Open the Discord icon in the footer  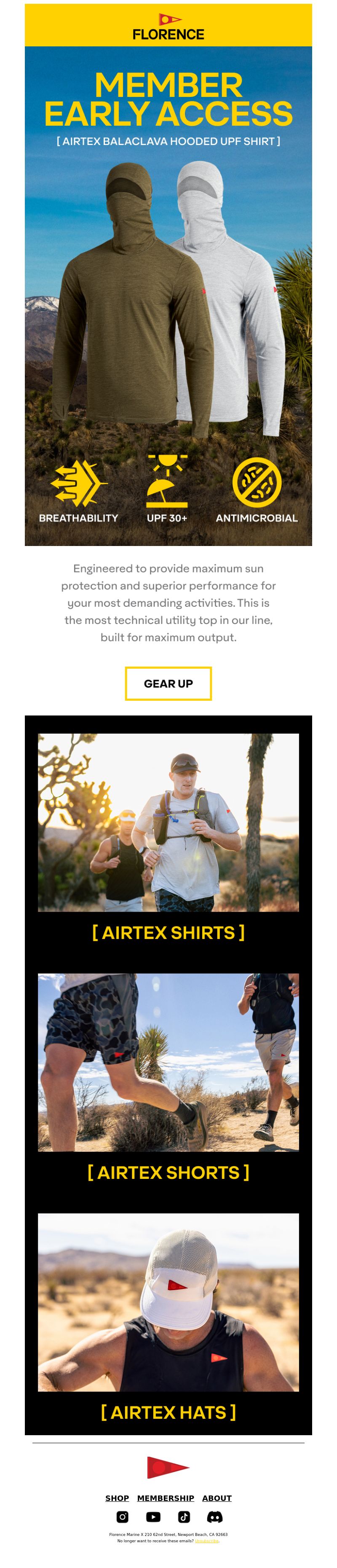pyautogui.click(x=215, y=1516)
